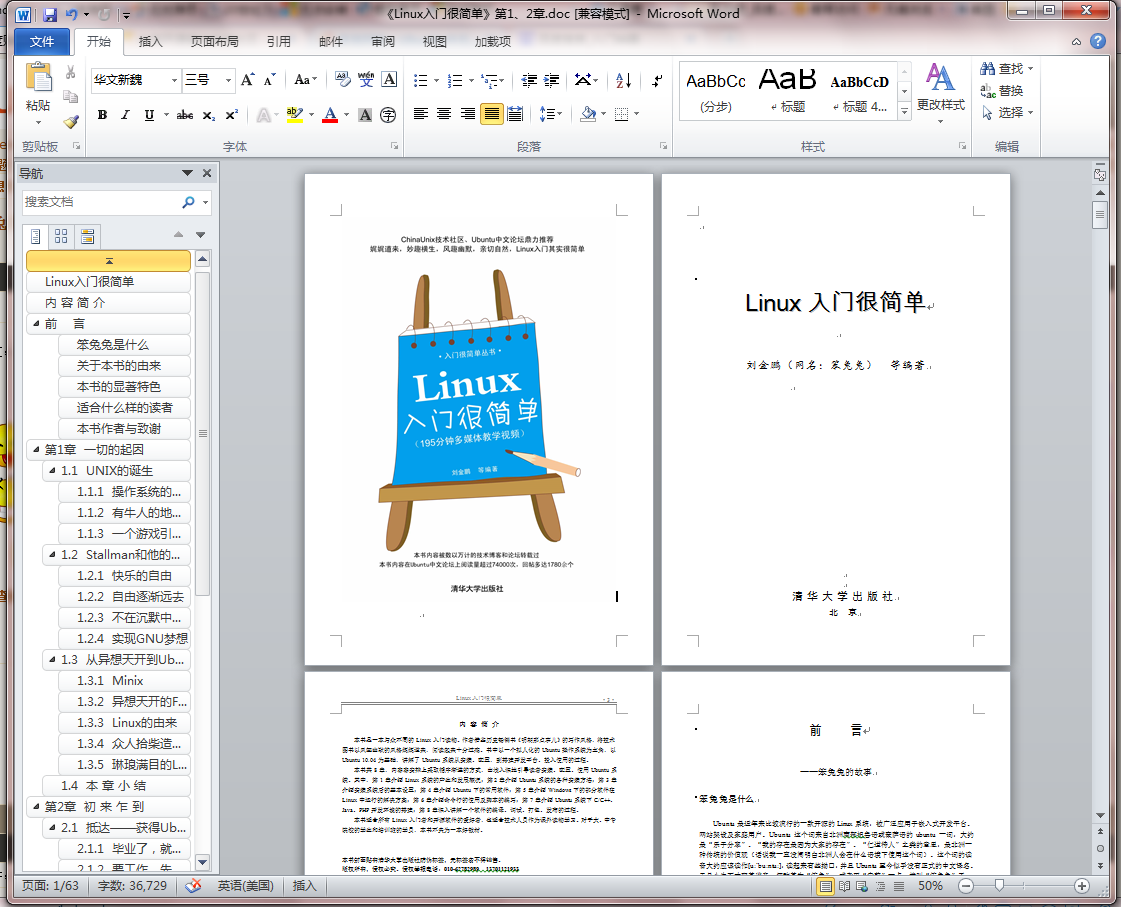Toggle character shading A button

pos(365,115)
